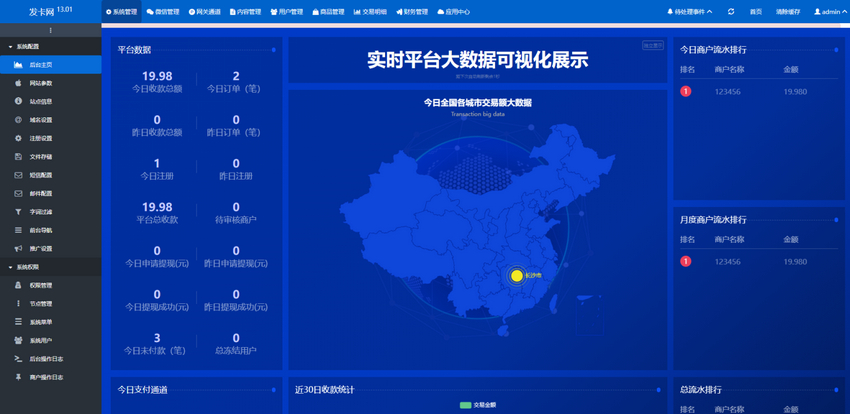Click the 邮件配置 envelope icon
This screenshot has width=850, height=414.
18,193
